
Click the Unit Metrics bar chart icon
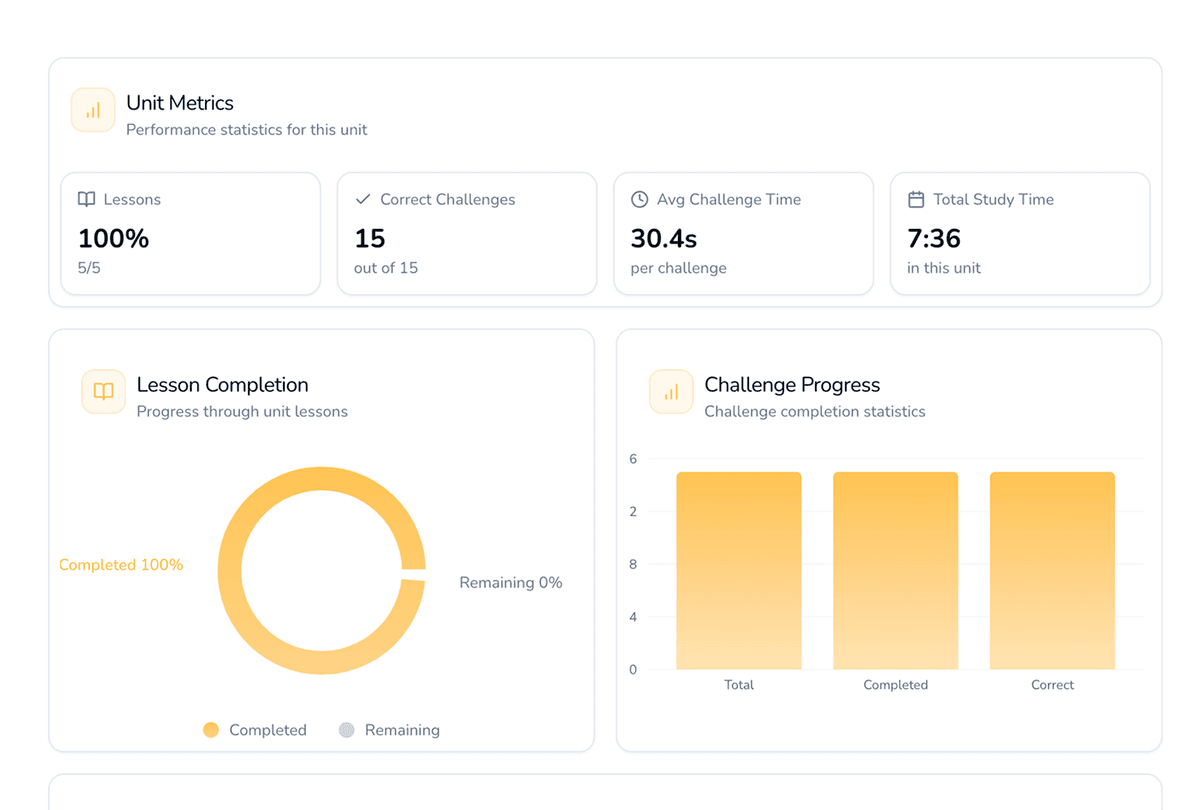(x=93, y=110)
